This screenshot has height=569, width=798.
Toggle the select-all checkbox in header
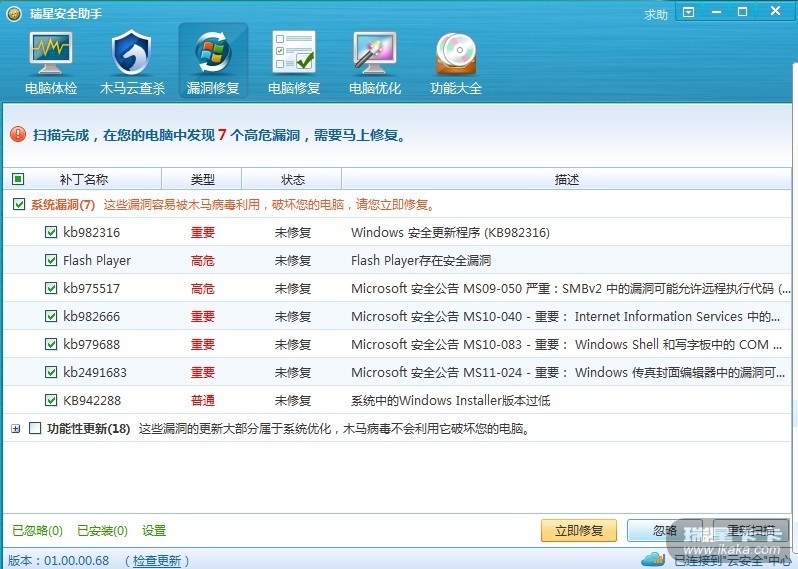pos(18,179)
